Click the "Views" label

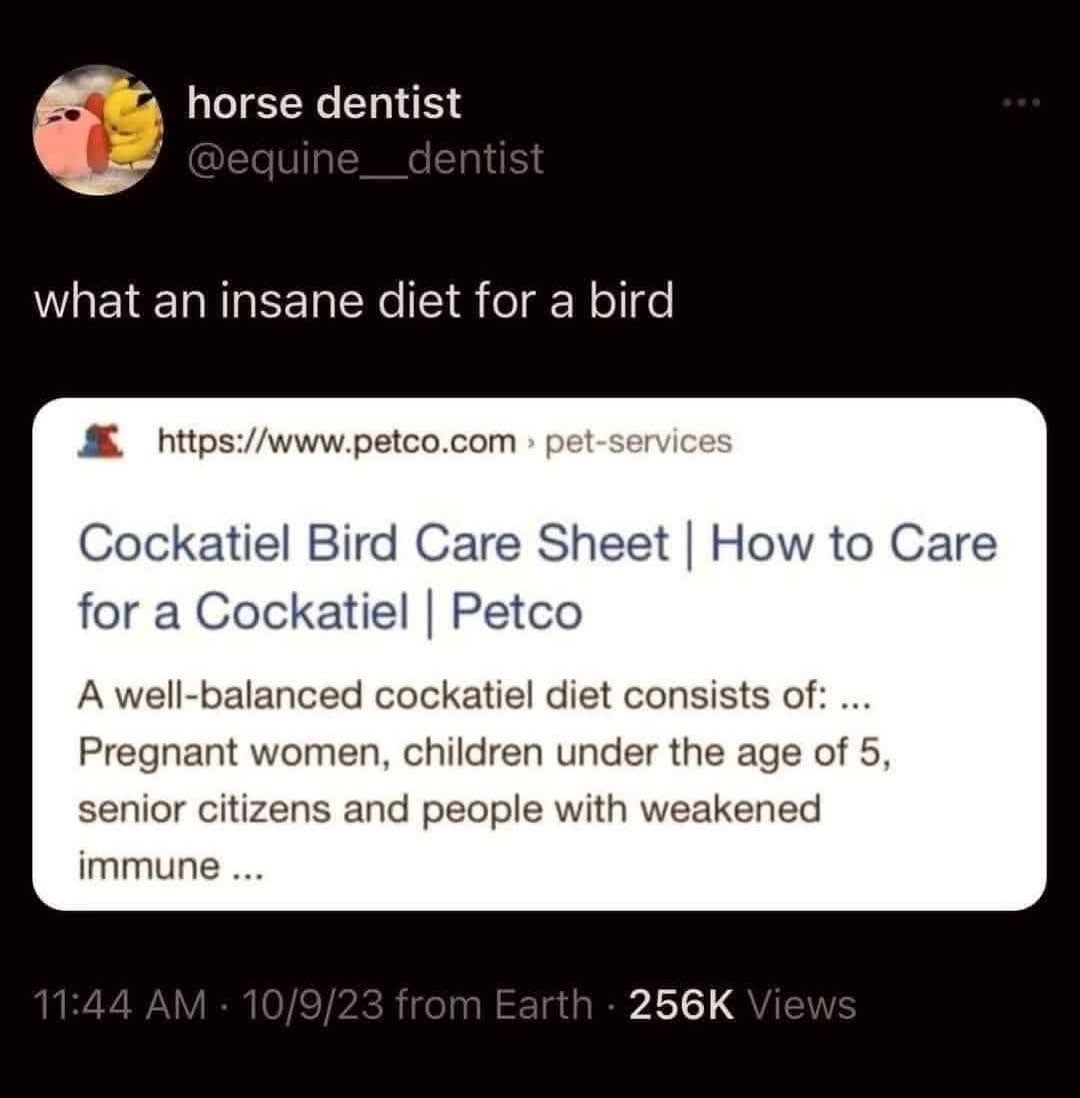(803, 1005)
